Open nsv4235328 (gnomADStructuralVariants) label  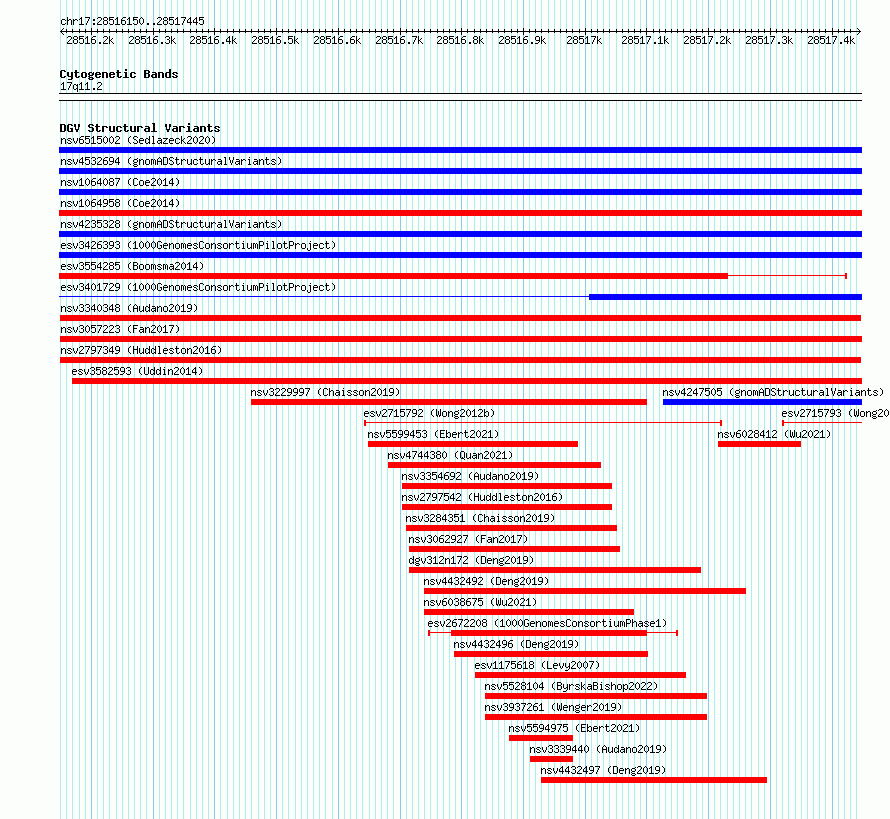point(171,224)
